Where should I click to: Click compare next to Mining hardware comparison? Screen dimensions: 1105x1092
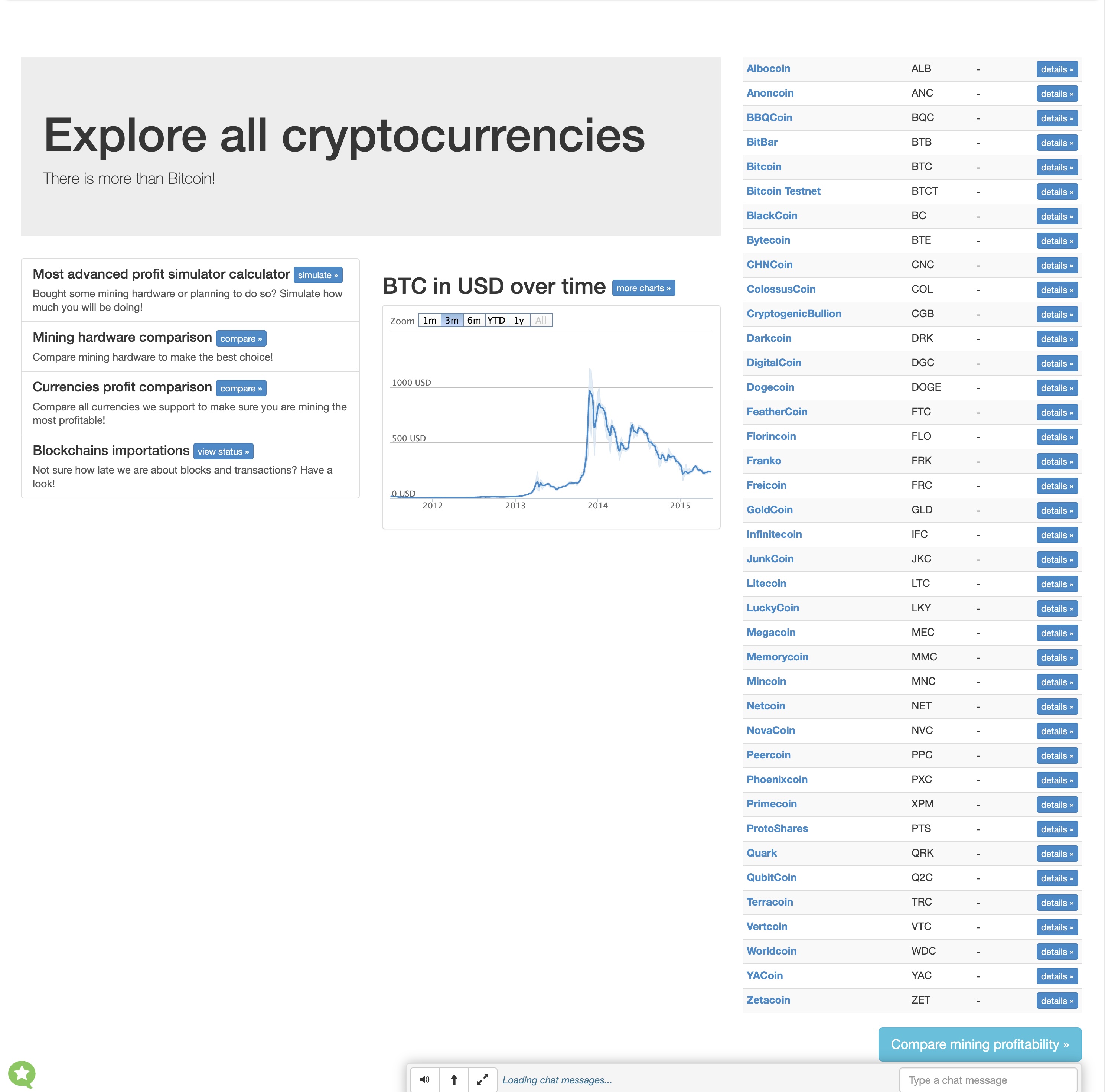(x=241, y=339)
